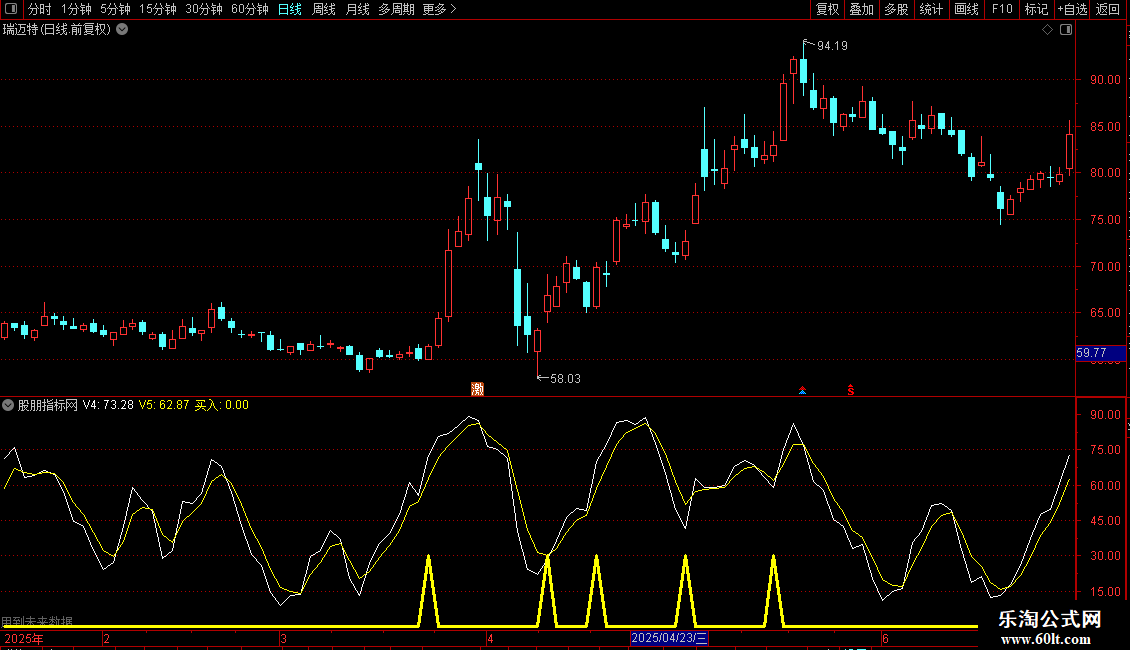Open the 多股 multi-stock view
This screenshot has height=650, width=1130.
click(x=896, y=9)
